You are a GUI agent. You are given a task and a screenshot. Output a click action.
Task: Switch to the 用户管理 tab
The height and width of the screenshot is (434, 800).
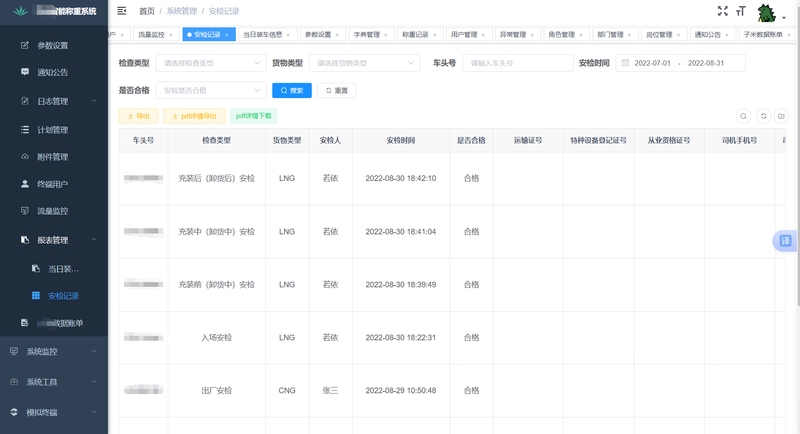[x=463, y=34]
